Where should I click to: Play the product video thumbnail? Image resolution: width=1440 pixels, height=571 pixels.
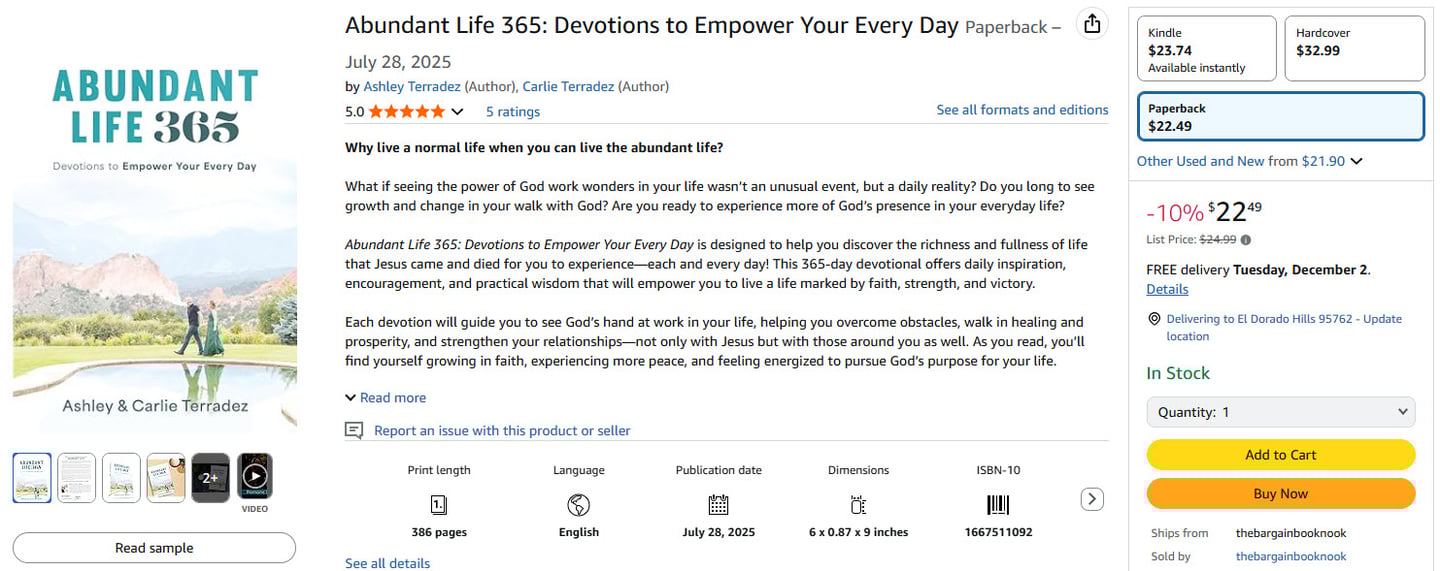254,477
